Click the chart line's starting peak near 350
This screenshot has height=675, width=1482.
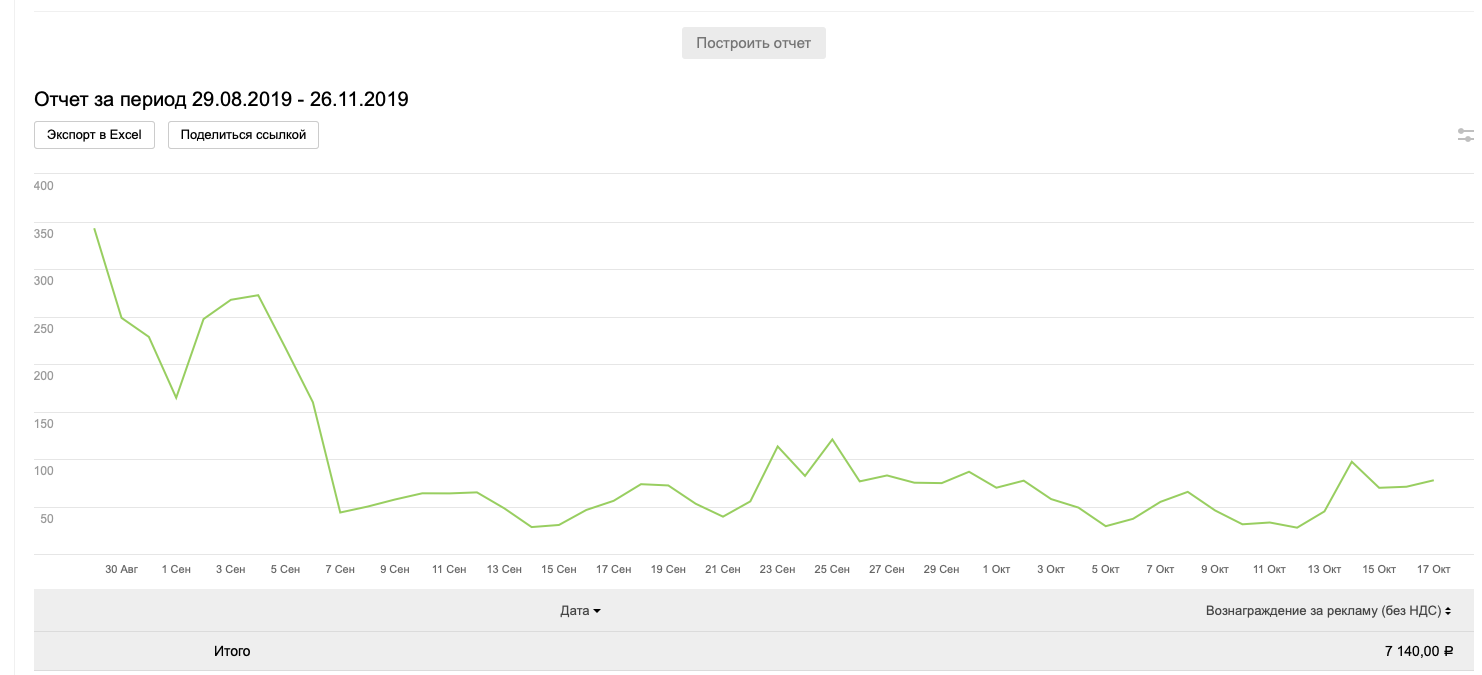[x=94, y=228]
